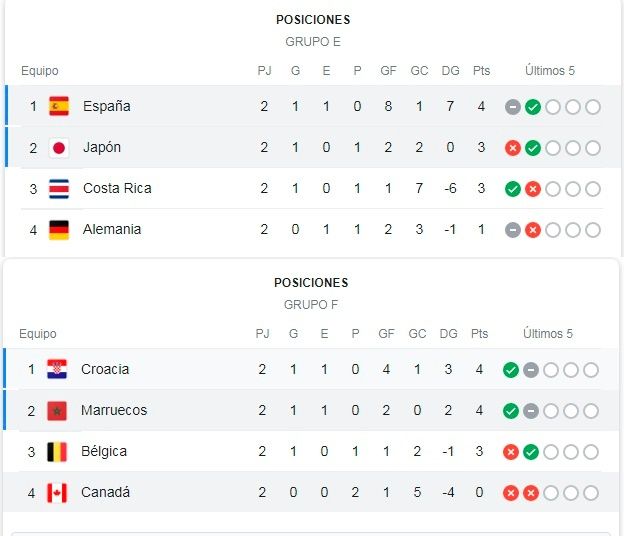Click España's green win result icon

[x=533, y=107]
